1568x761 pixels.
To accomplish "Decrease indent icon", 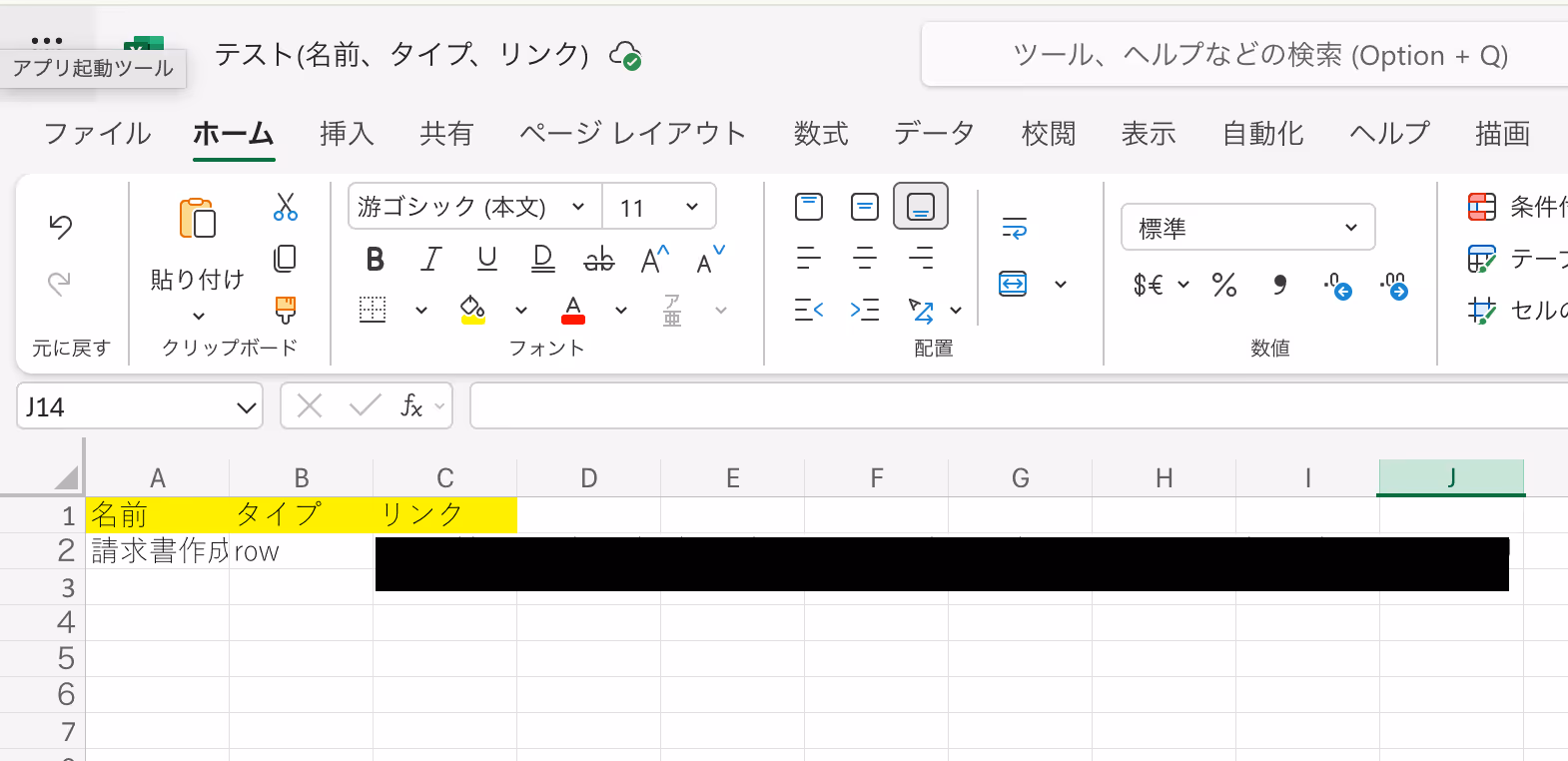I will click(809, 311).
